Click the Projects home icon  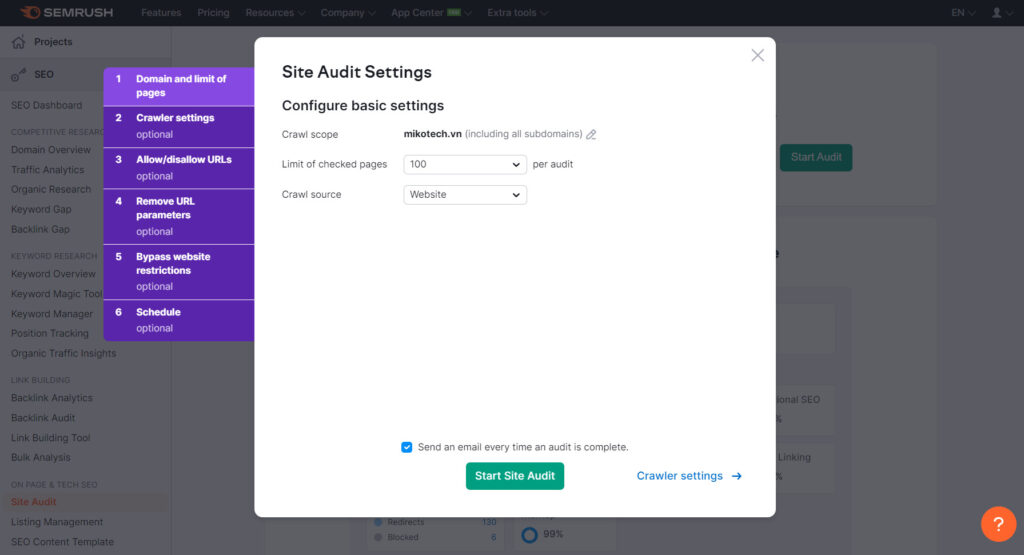(18, 42)
